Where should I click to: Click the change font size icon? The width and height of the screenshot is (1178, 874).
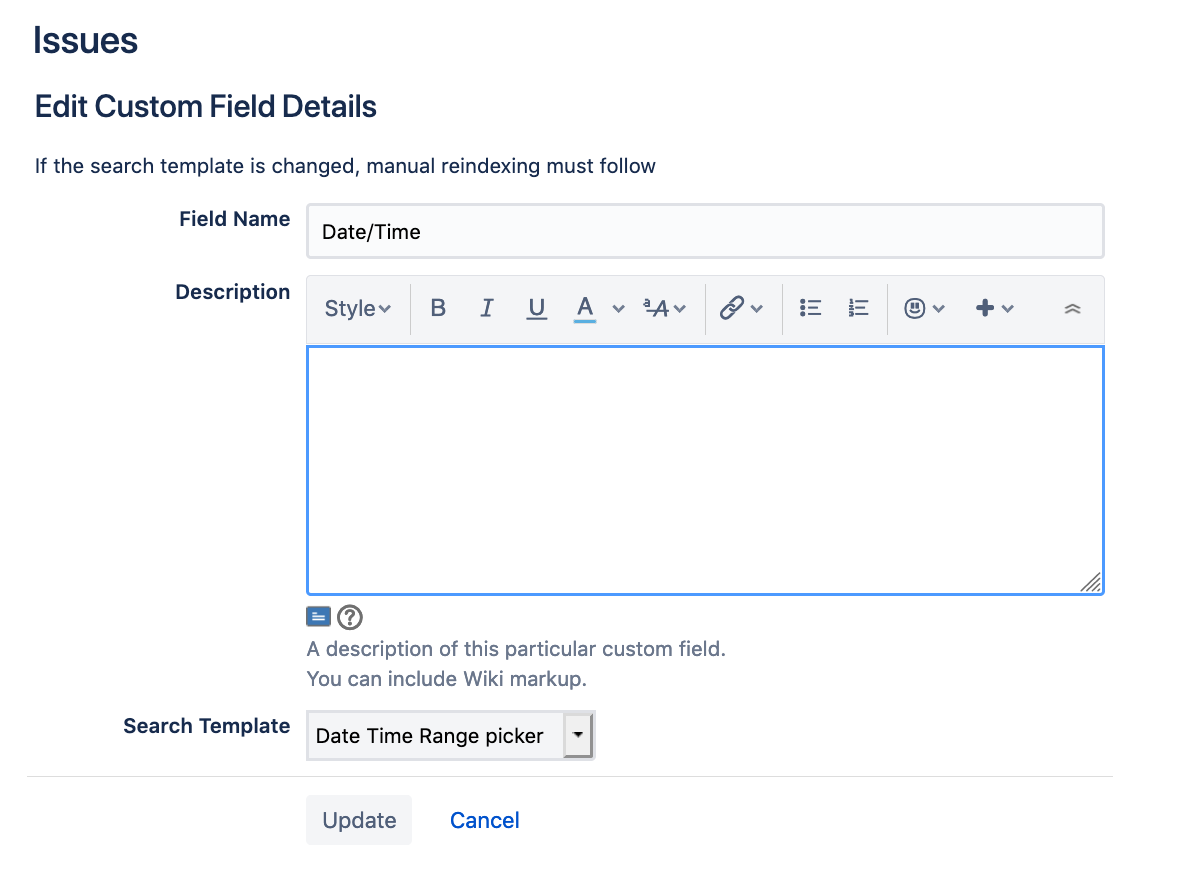pos(658,308)
